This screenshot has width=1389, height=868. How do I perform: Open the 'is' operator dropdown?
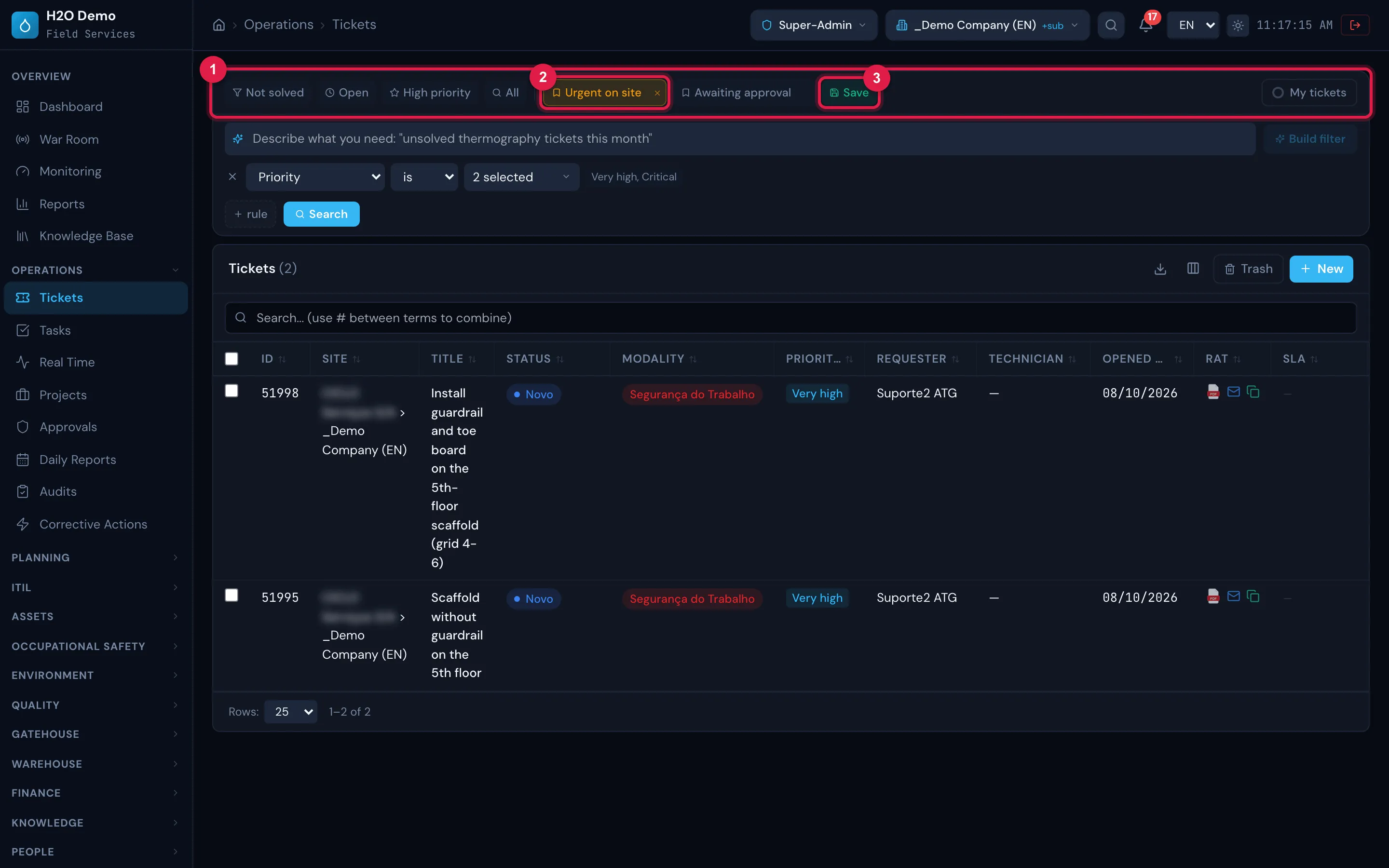pyautogui.click(x=424, y=177)
